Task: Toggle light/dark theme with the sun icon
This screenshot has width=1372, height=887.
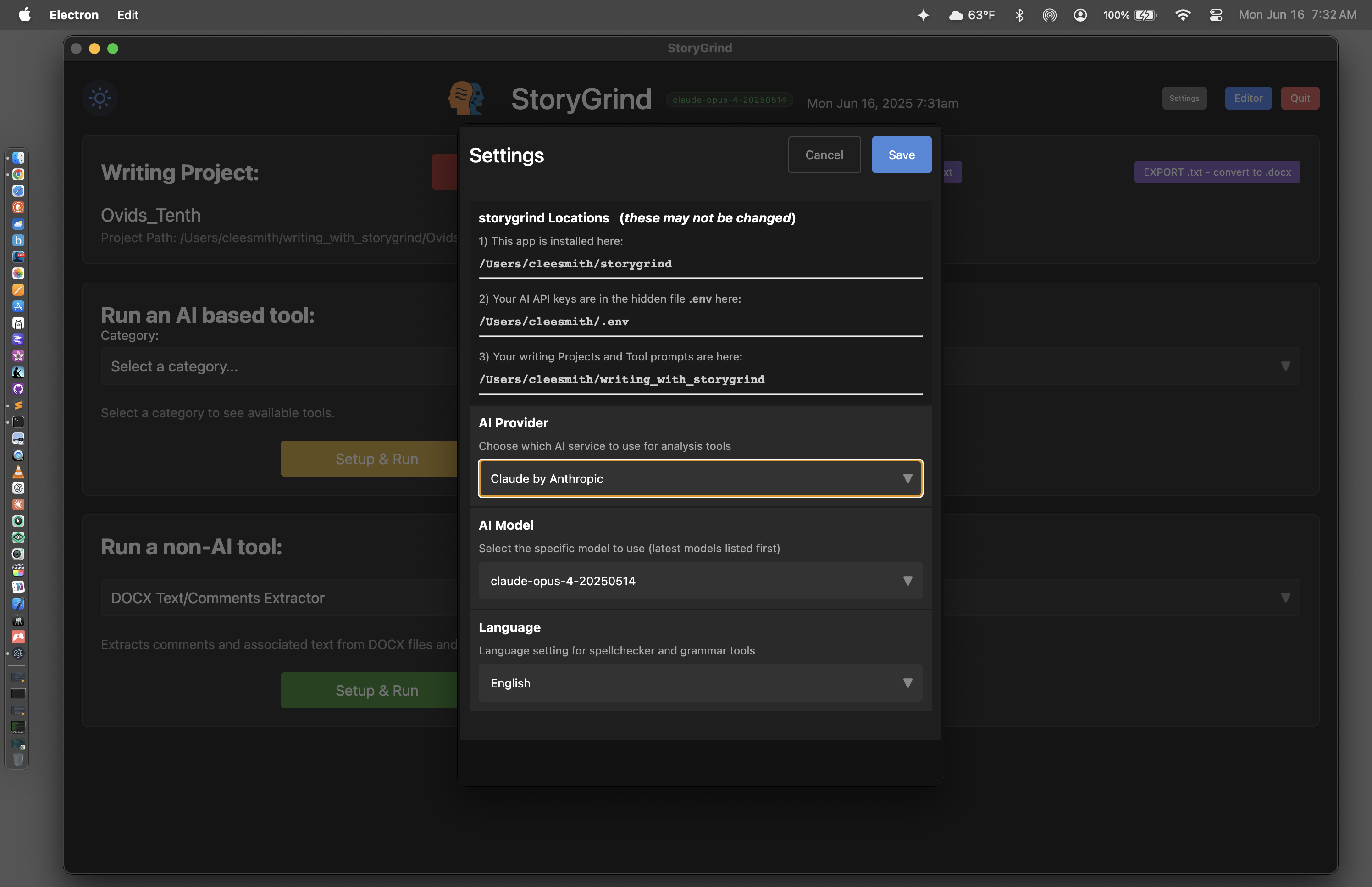Action: pos(100,98)
